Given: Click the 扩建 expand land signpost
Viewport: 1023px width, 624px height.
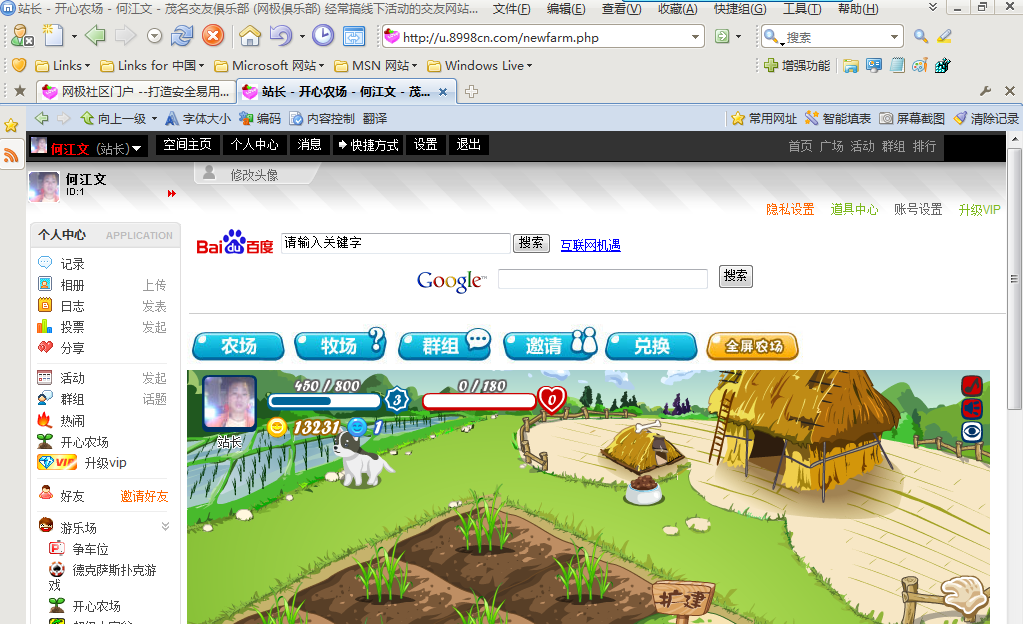Looking at the screenshot, I should 682,599.
